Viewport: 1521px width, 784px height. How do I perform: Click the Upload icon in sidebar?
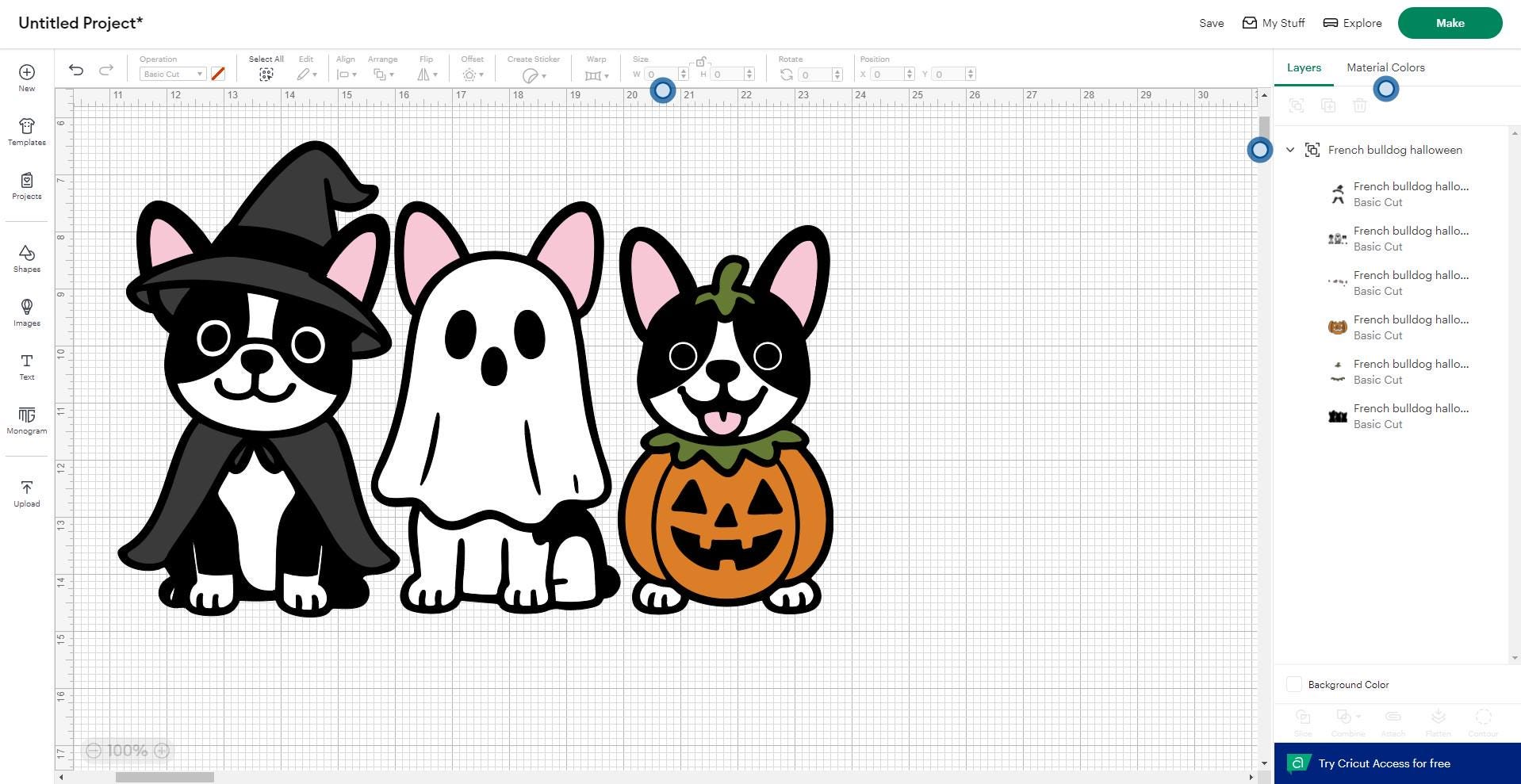tap(27, 493)
